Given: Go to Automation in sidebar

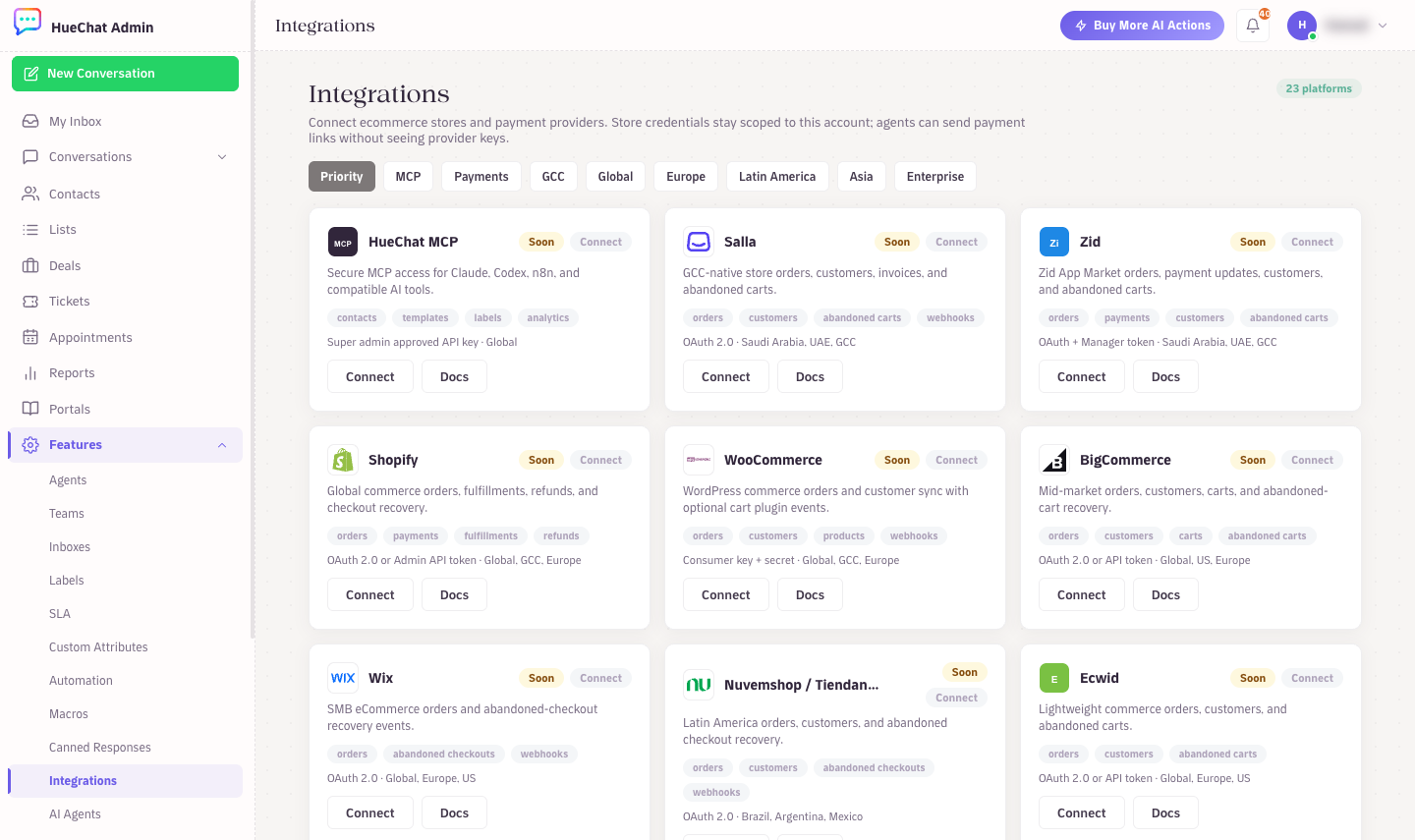Looking at the screenshot, I should (x=81, y=681).
